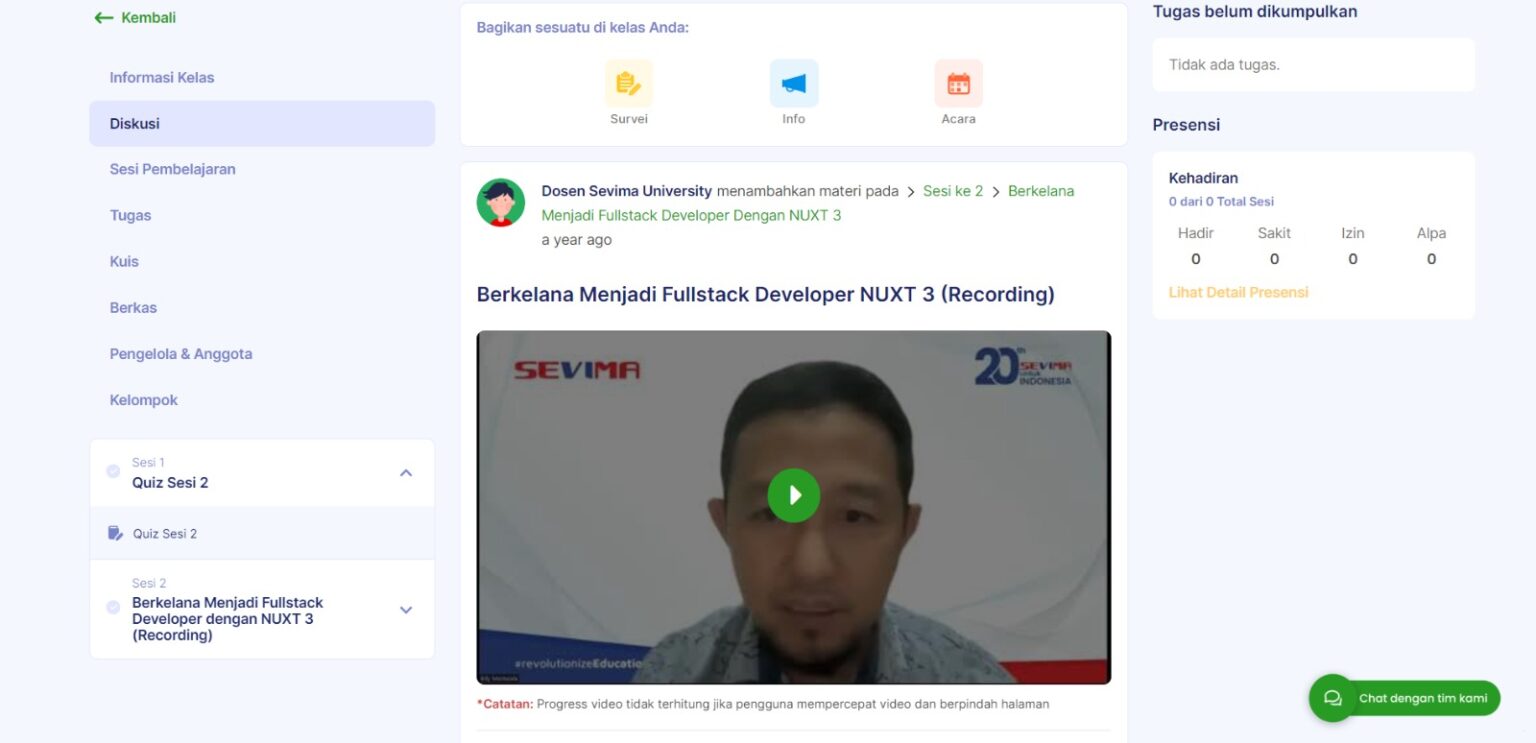This screenshot has width=1536, height=743.
Task: Open the Tugas menu item
Action: [x=130, y=215]
